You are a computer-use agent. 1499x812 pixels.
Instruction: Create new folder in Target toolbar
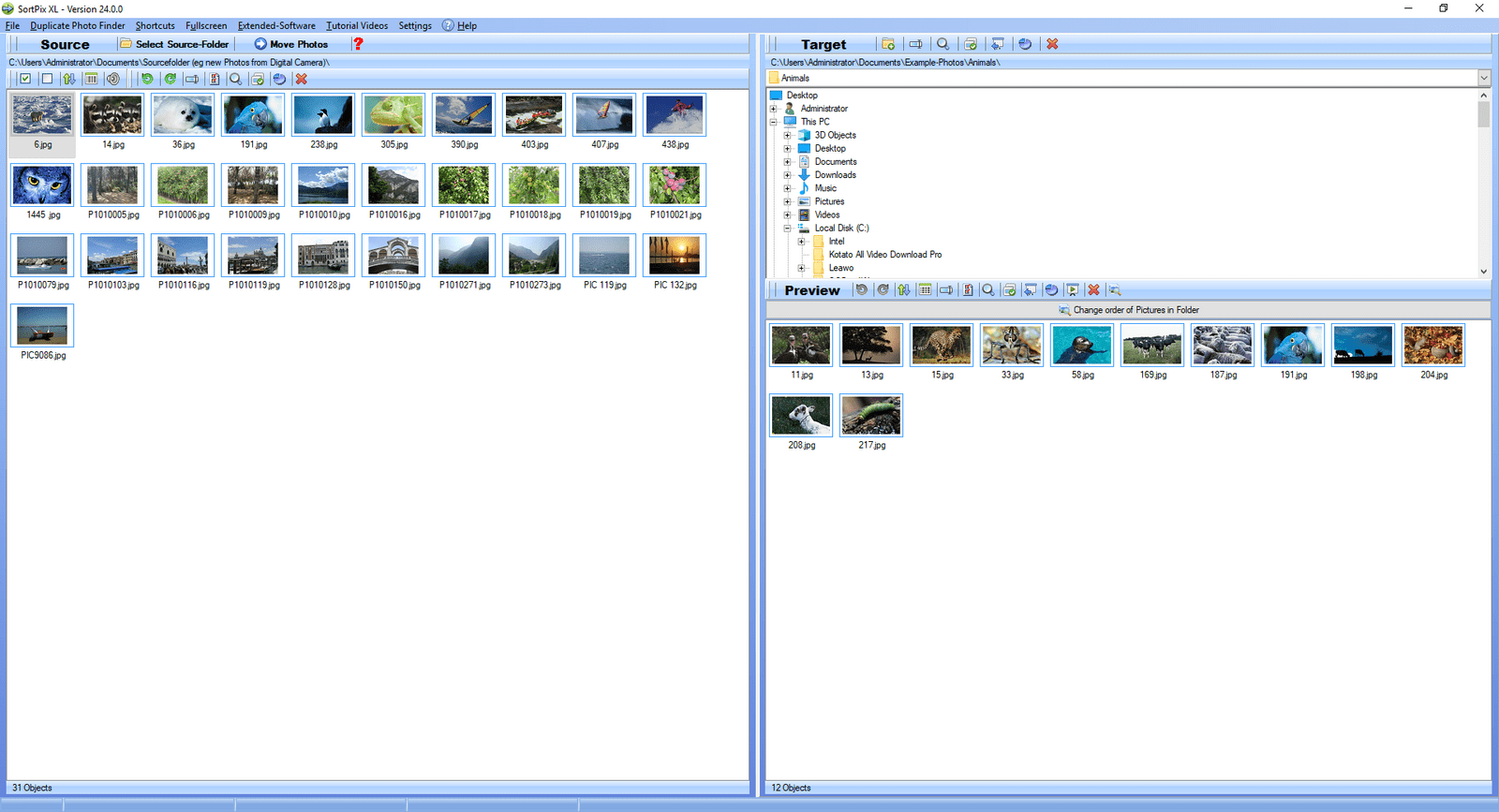(x=888, y=44)
